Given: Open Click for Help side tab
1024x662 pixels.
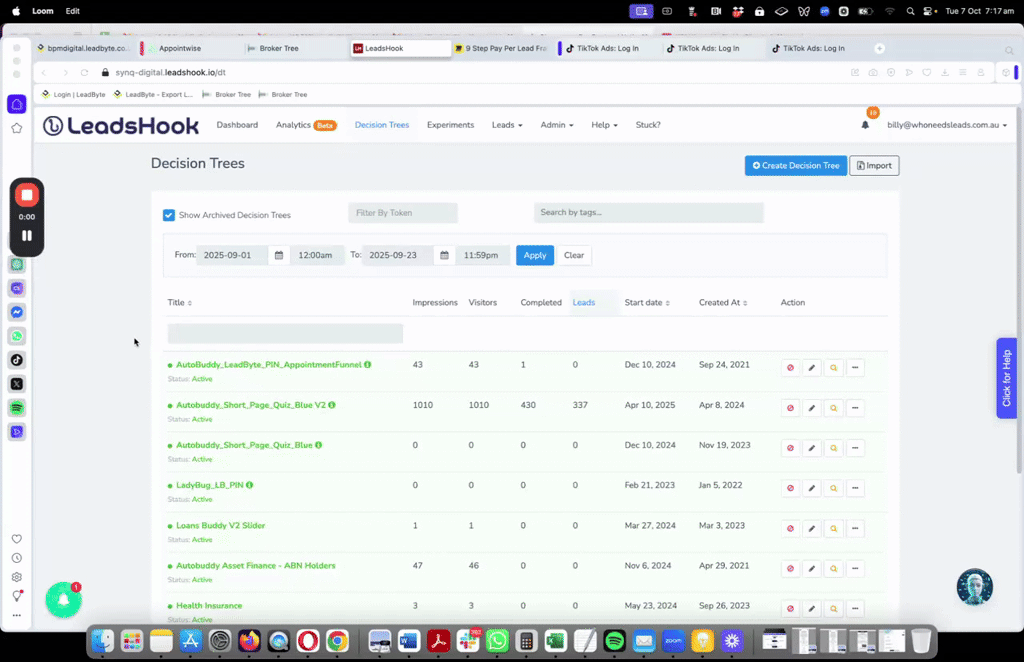Looking at the screenshot, I should (1006, 378).
